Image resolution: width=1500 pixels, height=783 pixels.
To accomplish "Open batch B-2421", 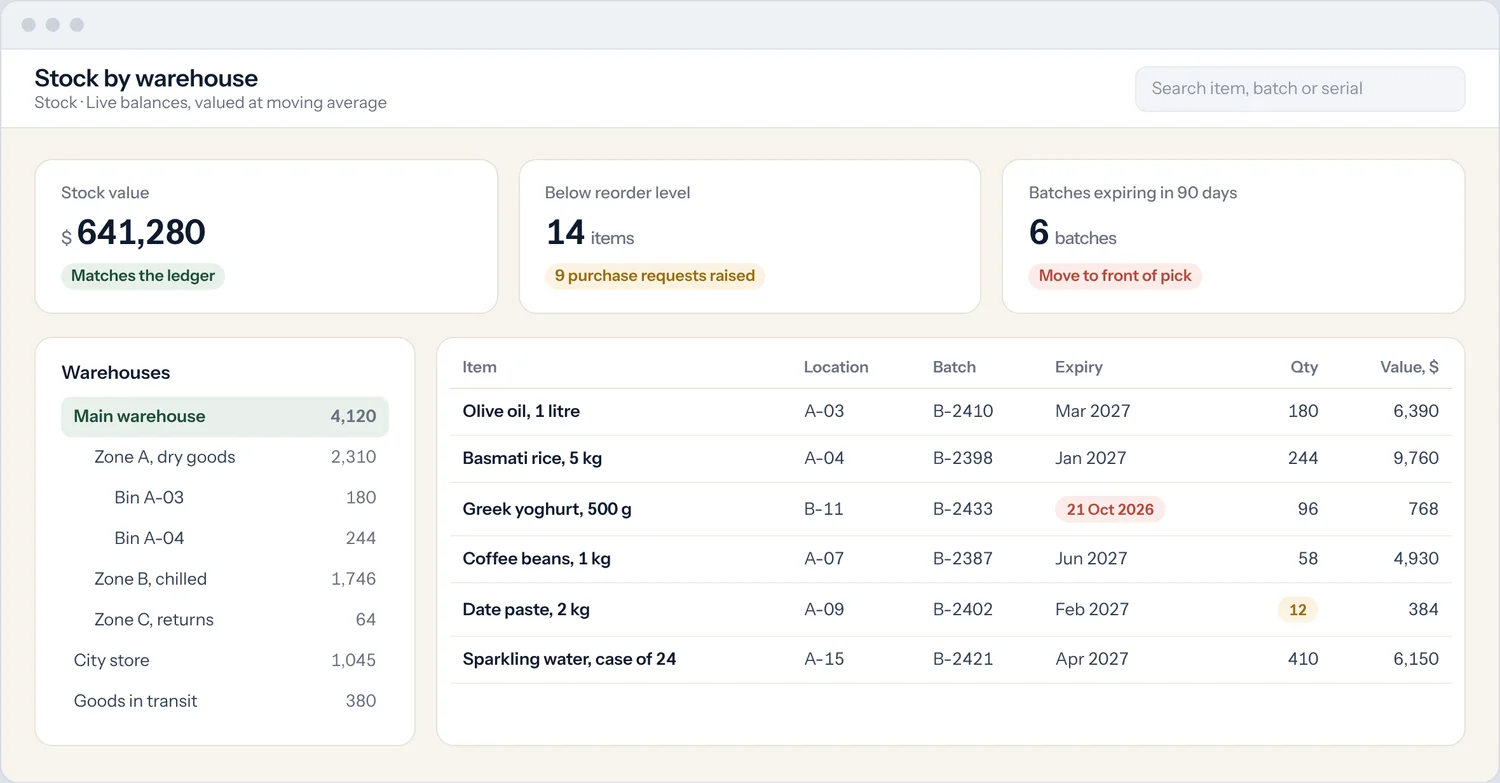I will (x=963, y=659).
